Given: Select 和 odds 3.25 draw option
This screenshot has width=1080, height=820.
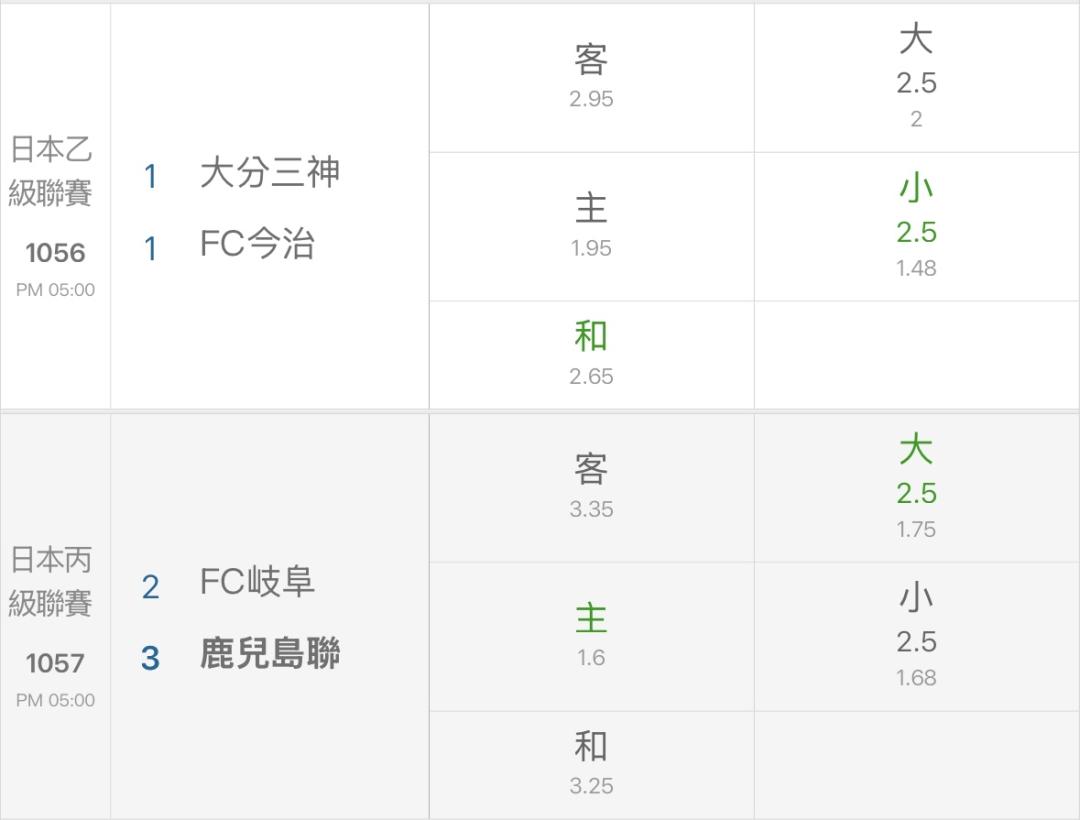Looking at the screenshot, I should [x=591, y=765].
